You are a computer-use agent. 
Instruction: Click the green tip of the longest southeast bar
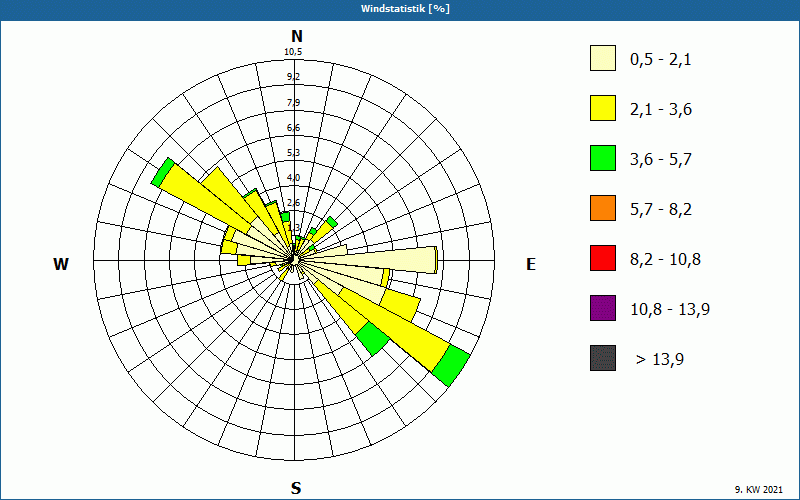click(x=451, y=365)
